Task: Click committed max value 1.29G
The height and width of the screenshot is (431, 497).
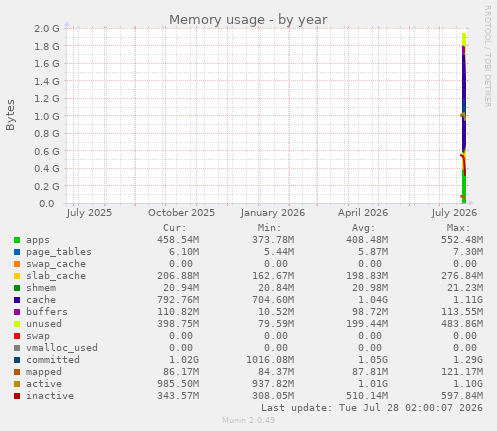Action: pos(468,360)
